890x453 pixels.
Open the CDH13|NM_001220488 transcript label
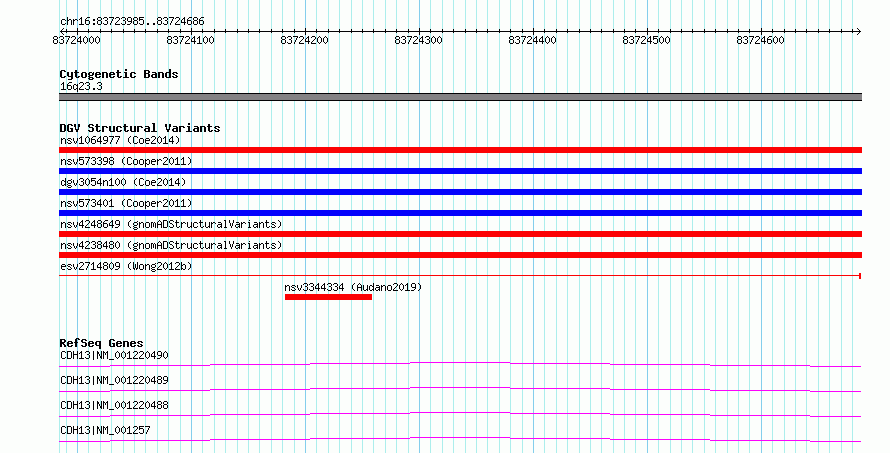pos(114,405)
